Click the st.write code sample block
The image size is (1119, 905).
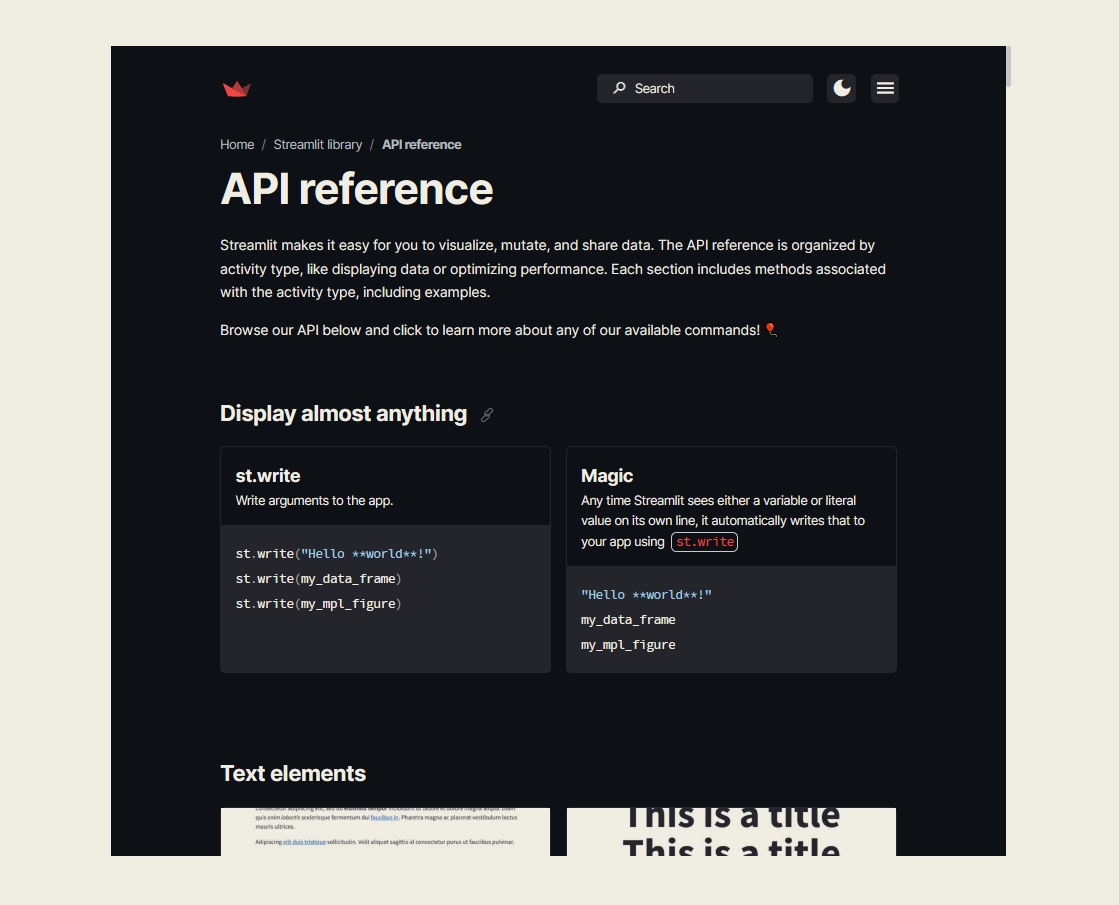385,599
